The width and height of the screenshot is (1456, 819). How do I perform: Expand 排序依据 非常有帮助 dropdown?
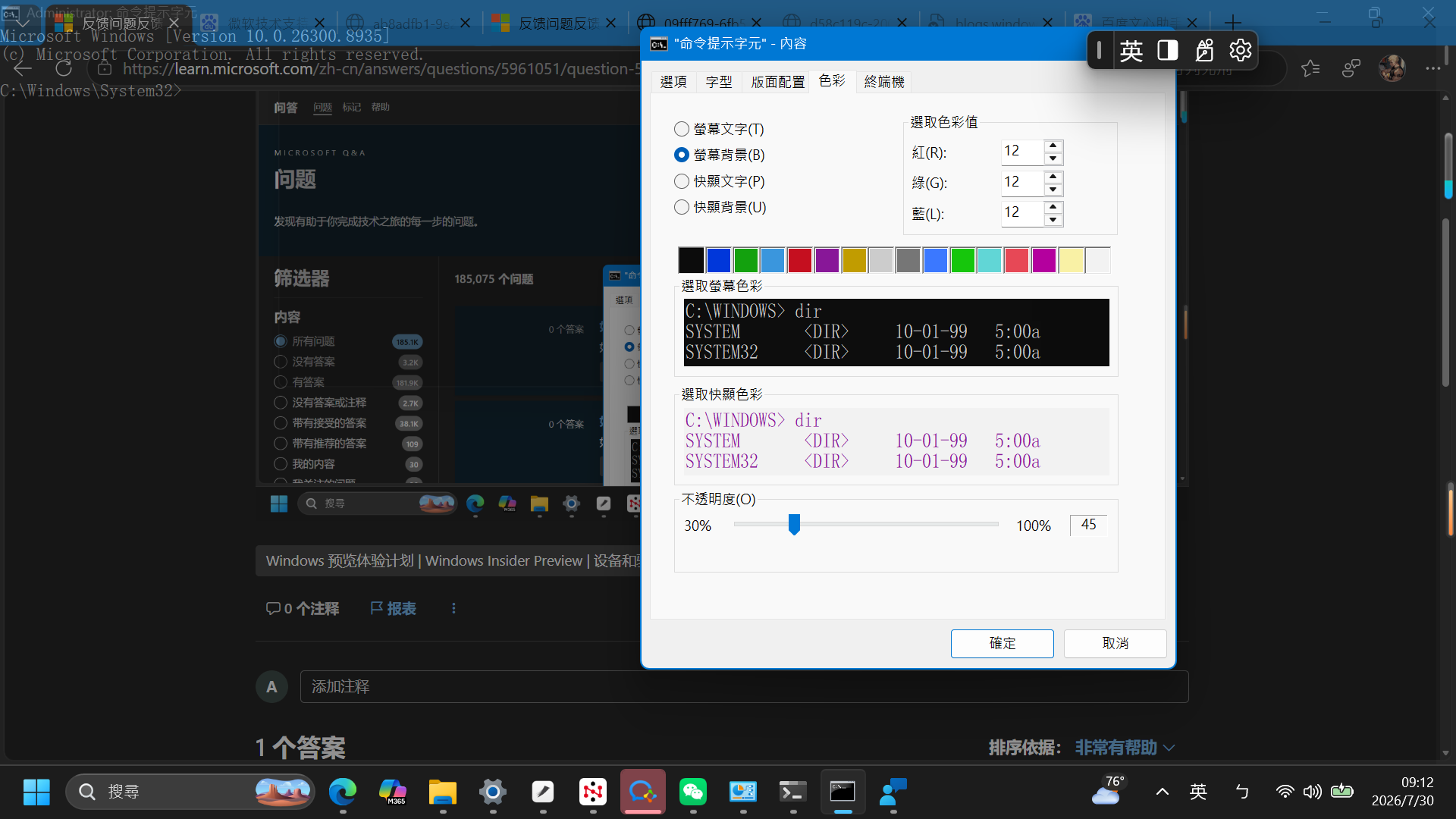[x=1125, y=748]
